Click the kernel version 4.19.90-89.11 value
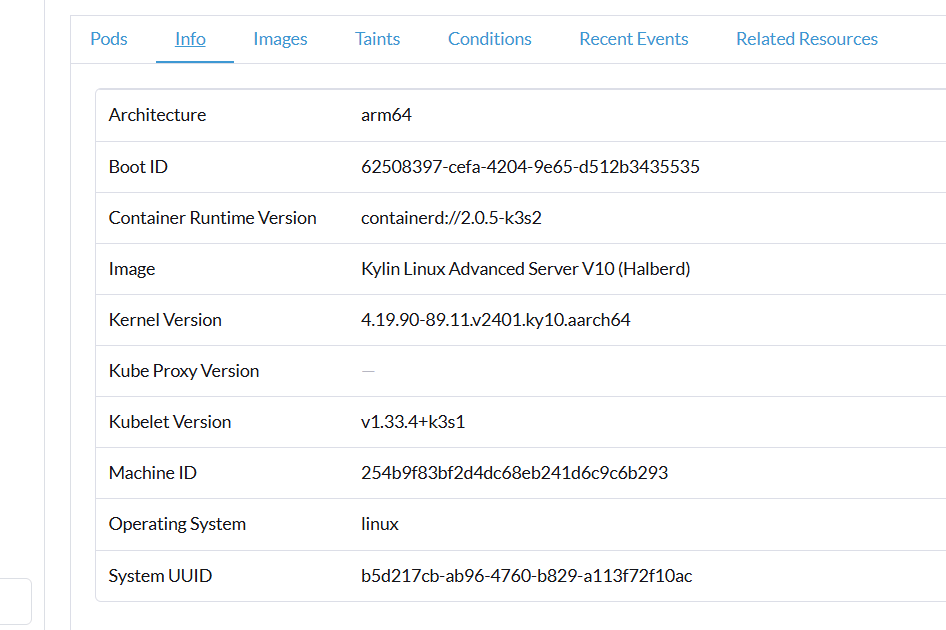The image size is (946, 630). coord(495,320)
